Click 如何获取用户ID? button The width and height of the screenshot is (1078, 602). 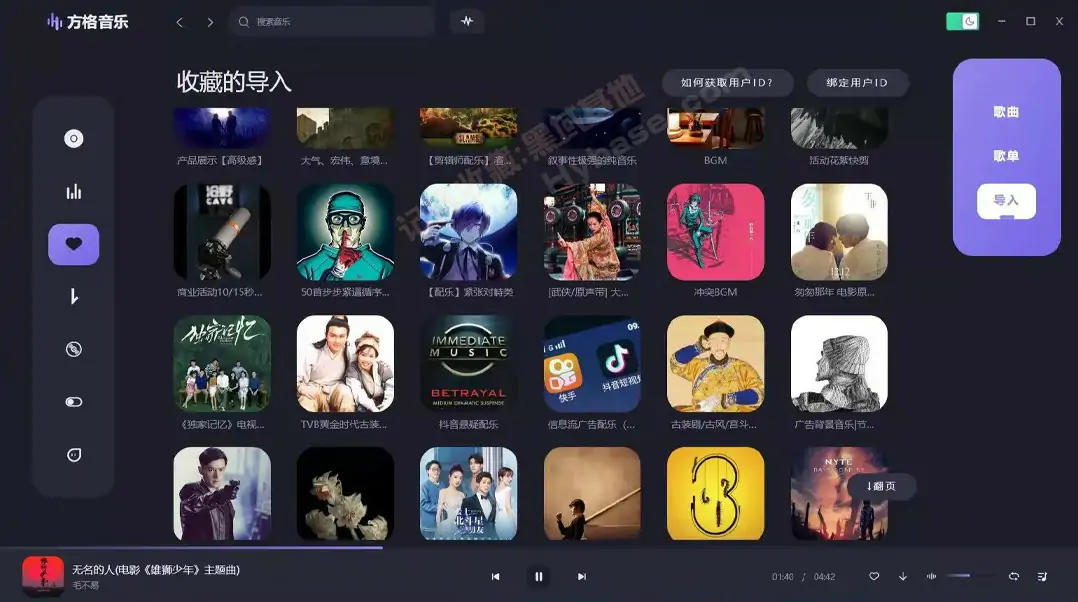coord(727,82)
